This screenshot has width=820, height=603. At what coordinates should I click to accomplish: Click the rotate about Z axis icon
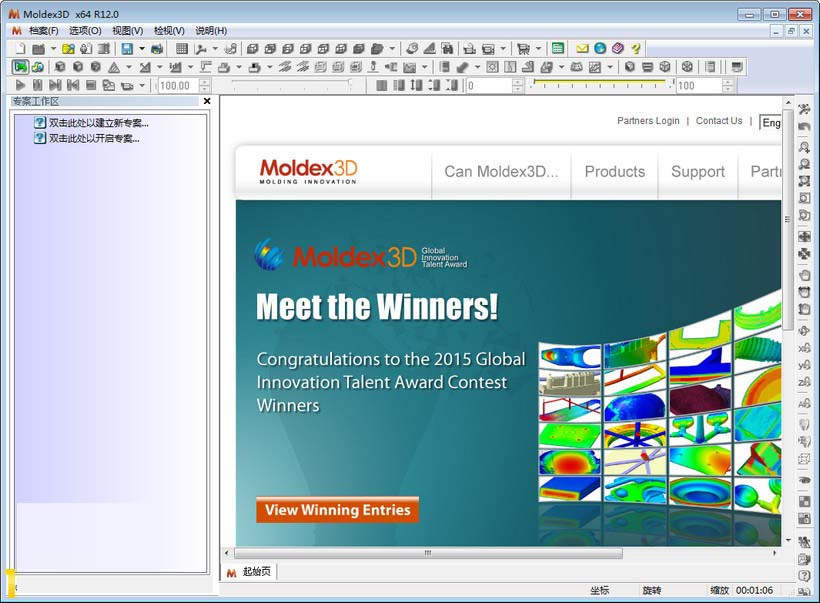(804, 382)
